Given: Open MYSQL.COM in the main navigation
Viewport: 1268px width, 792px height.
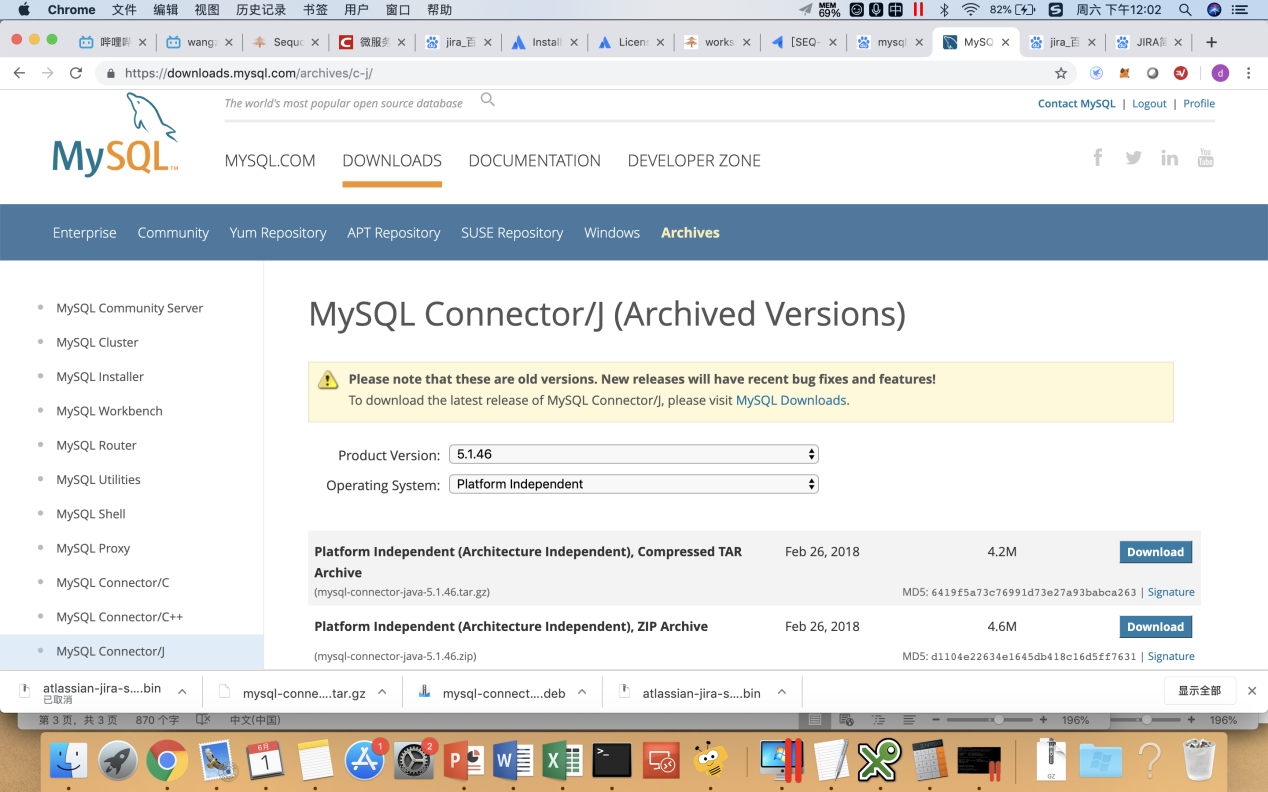Looking at the screenshot, I should tap(270, 160).
